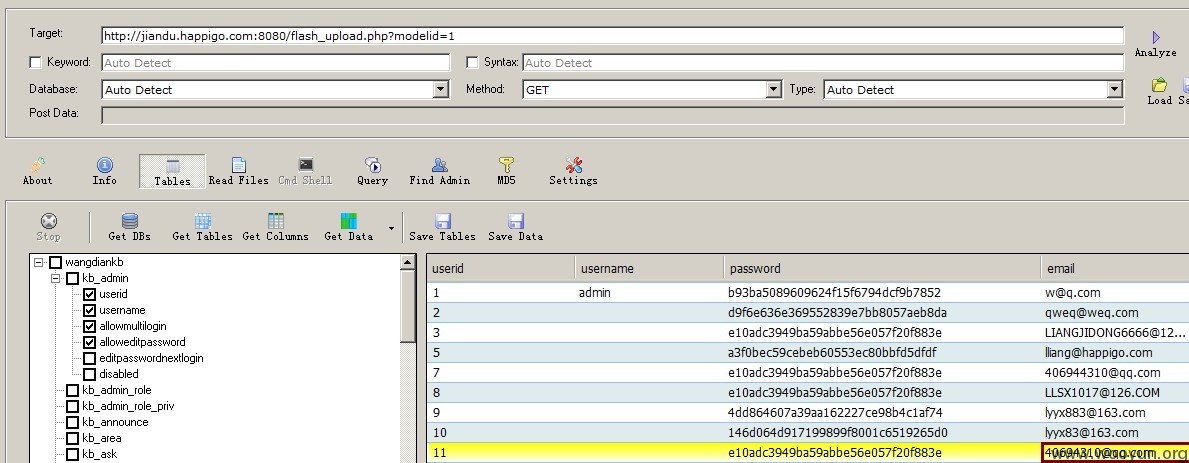Click the Post Data field
This screenshot has width=1189, height=463.
[x=613, y=115]
